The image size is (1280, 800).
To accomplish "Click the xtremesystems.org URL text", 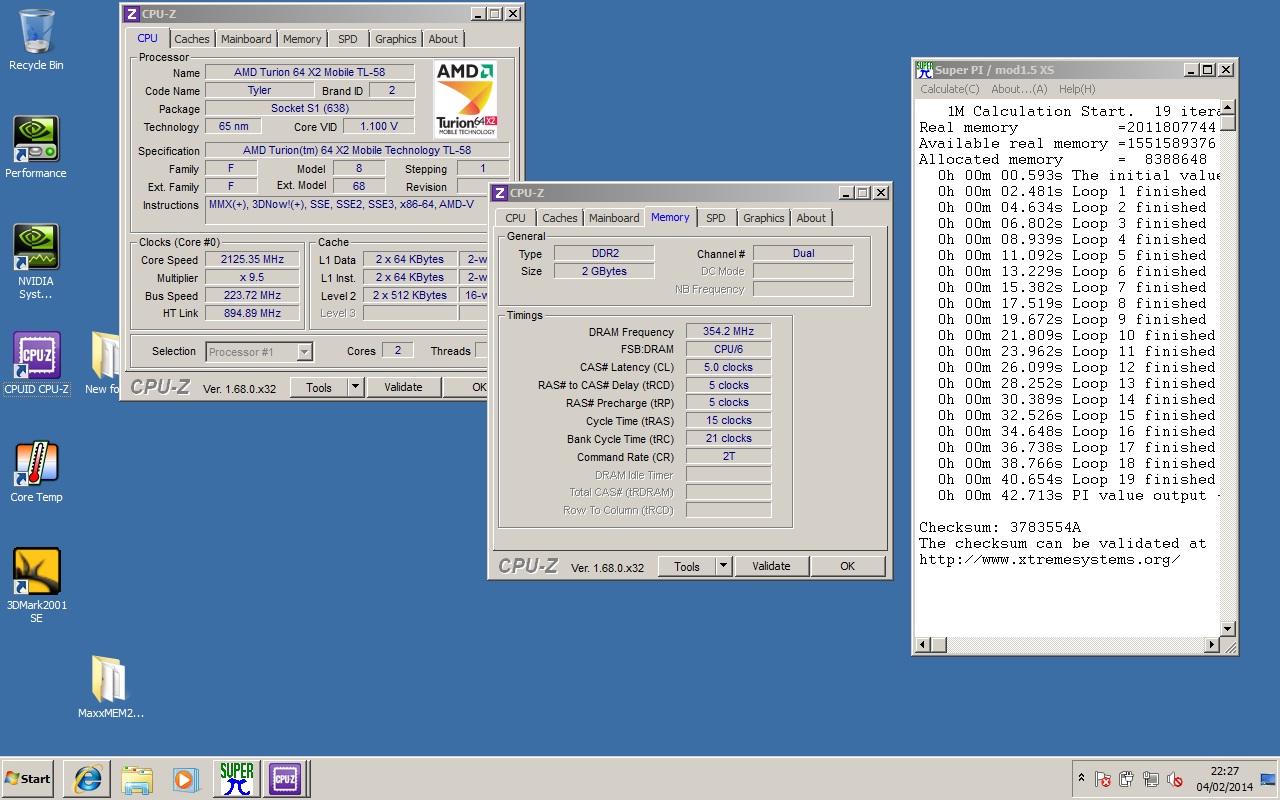I will coord(1050,559).
